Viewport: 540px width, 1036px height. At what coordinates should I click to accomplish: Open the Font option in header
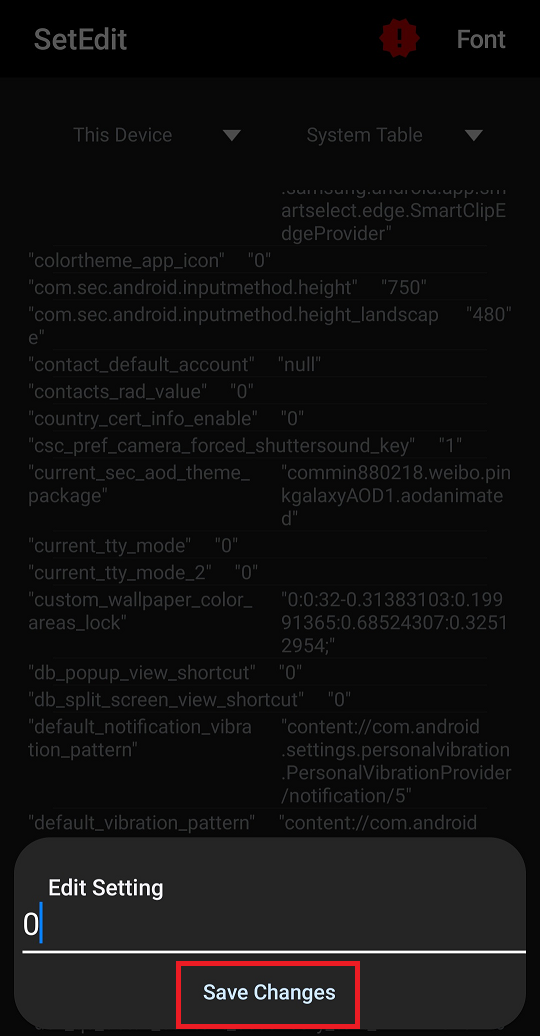click(481, 39)
